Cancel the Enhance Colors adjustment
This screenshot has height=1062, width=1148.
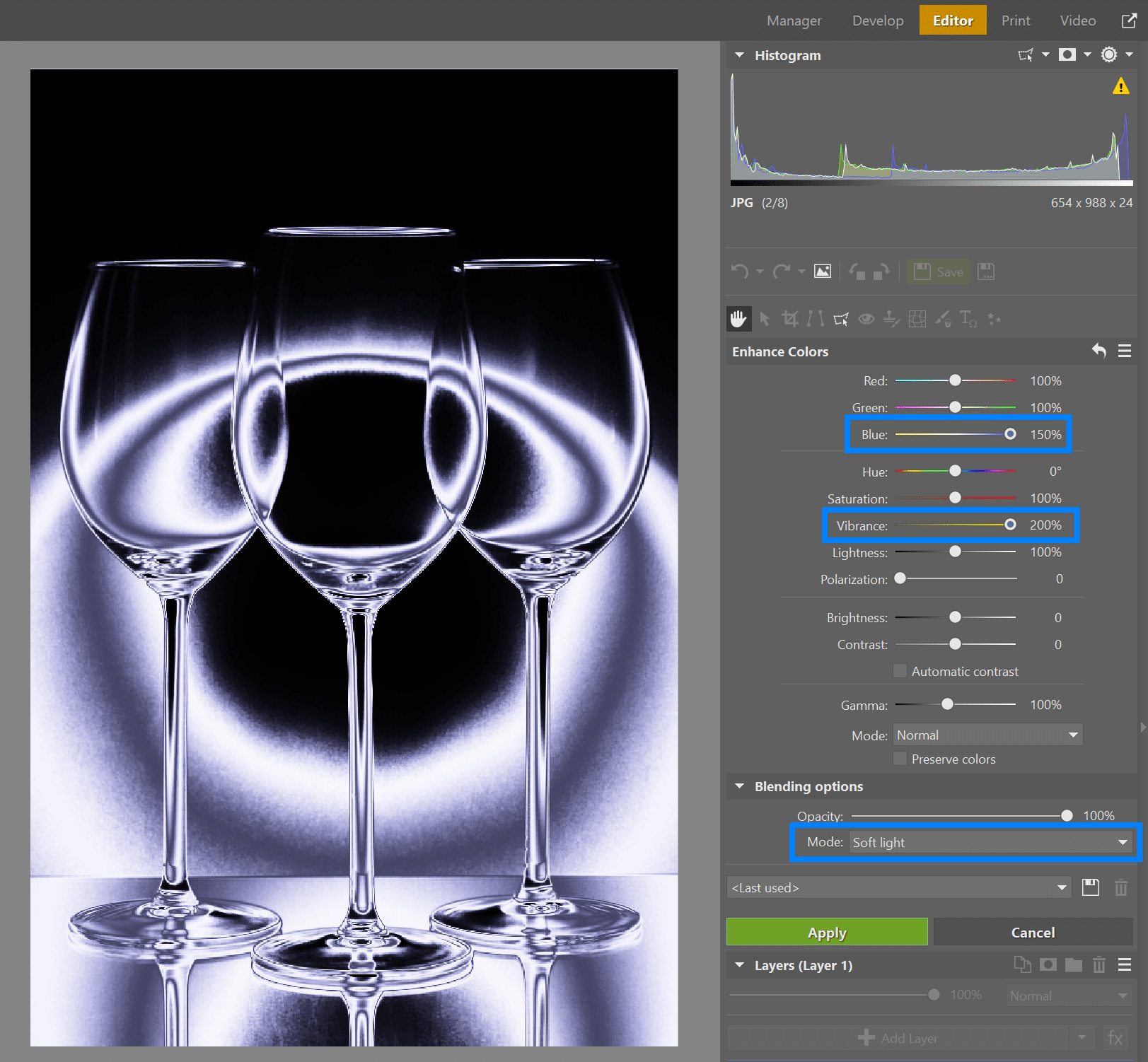[1033, 932]
